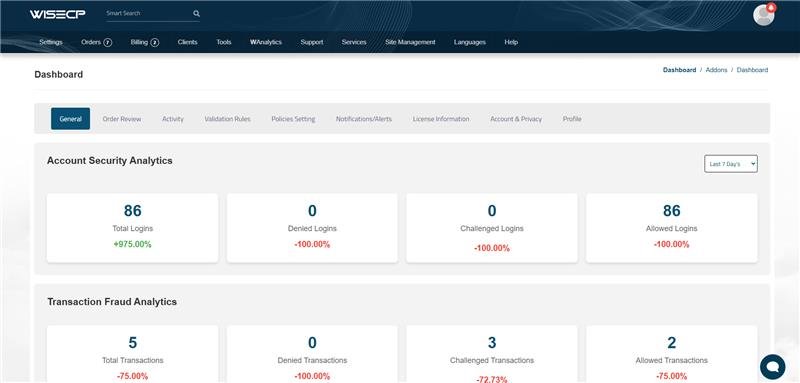Switch to the License Information tab
The height and width of the screenshot is (383, 800).
click(441, 119)
